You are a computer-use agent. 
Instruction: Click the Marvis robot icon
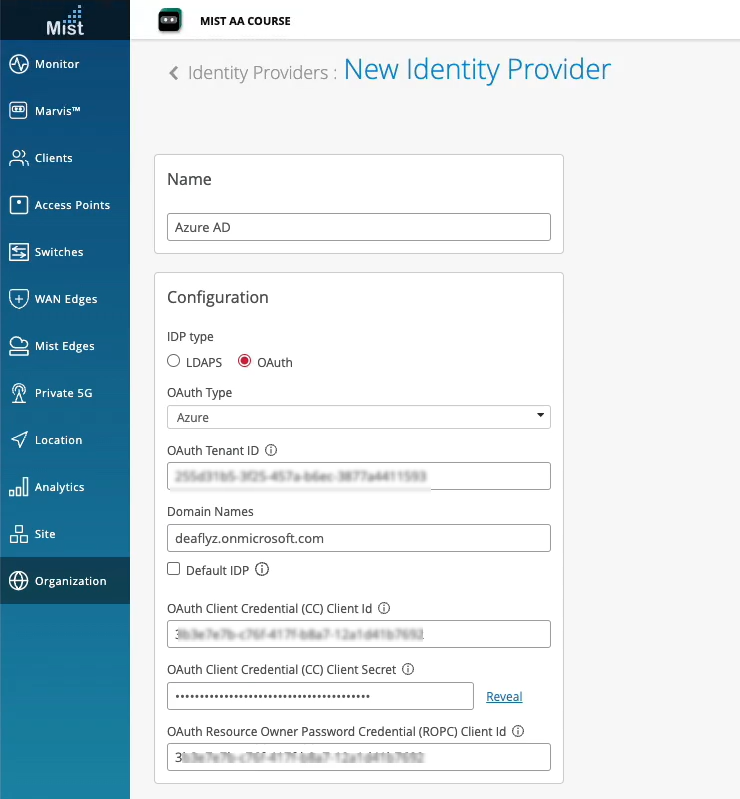coord(19,111)
